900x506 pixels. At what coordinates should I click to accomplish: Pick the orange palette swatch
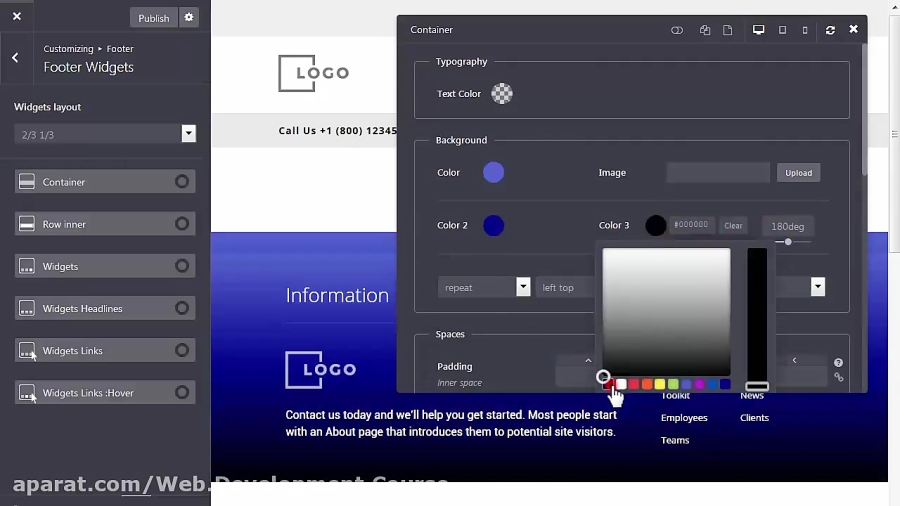click(647, 384)
